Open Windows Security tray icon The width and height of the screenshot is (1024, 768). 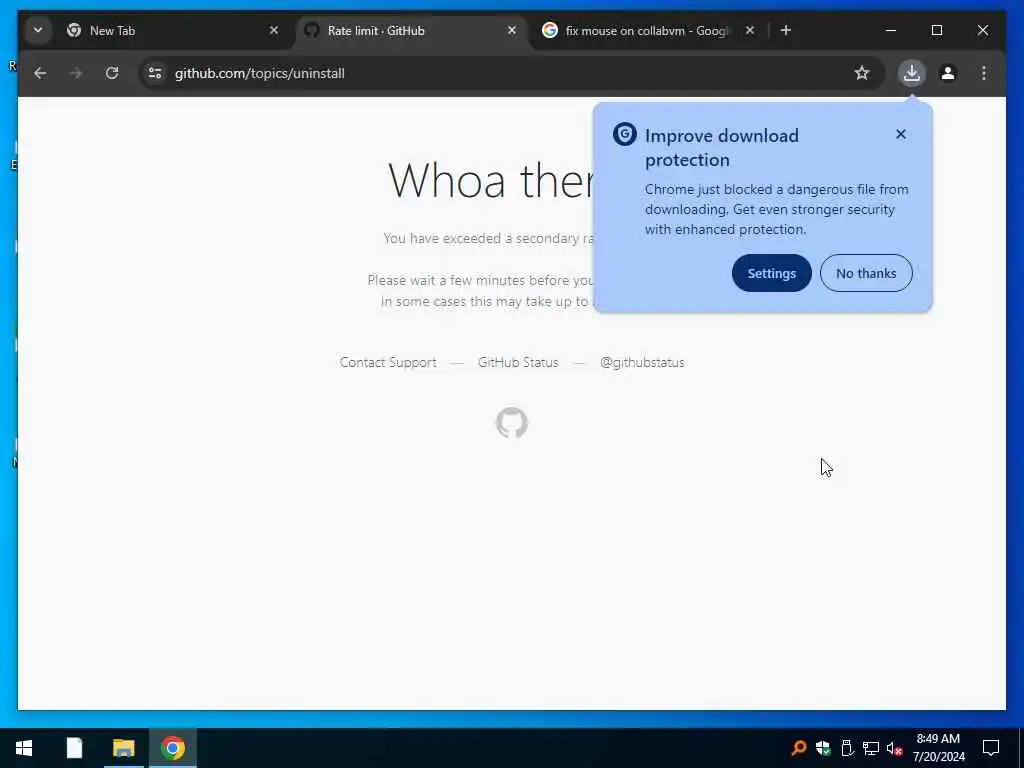823,748
